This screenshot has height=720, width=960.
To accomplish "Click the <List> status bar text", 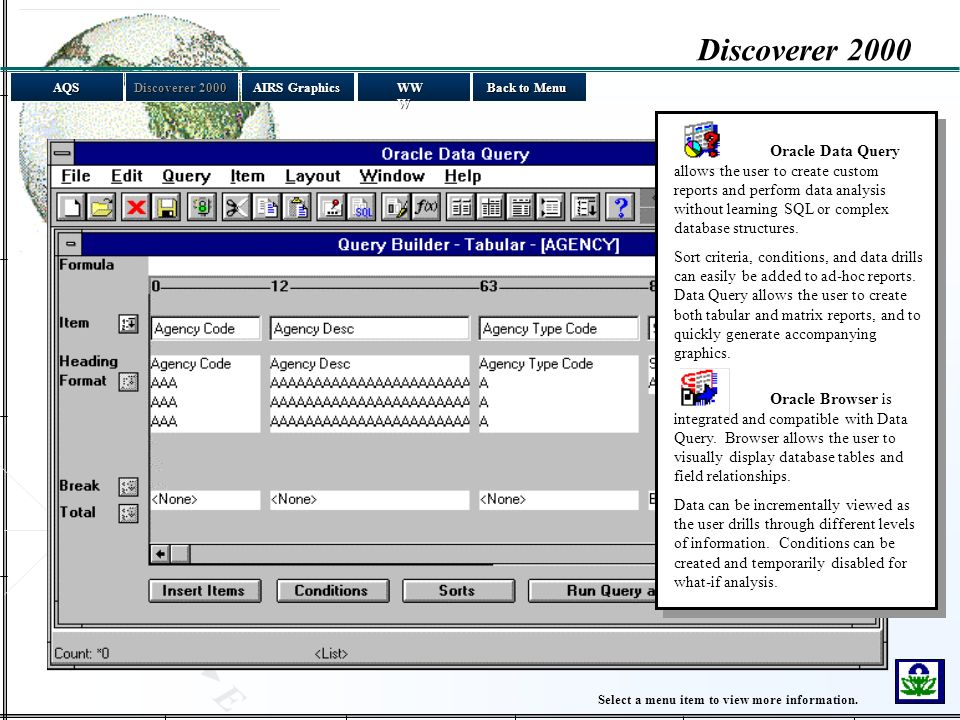I will point(331,654).
